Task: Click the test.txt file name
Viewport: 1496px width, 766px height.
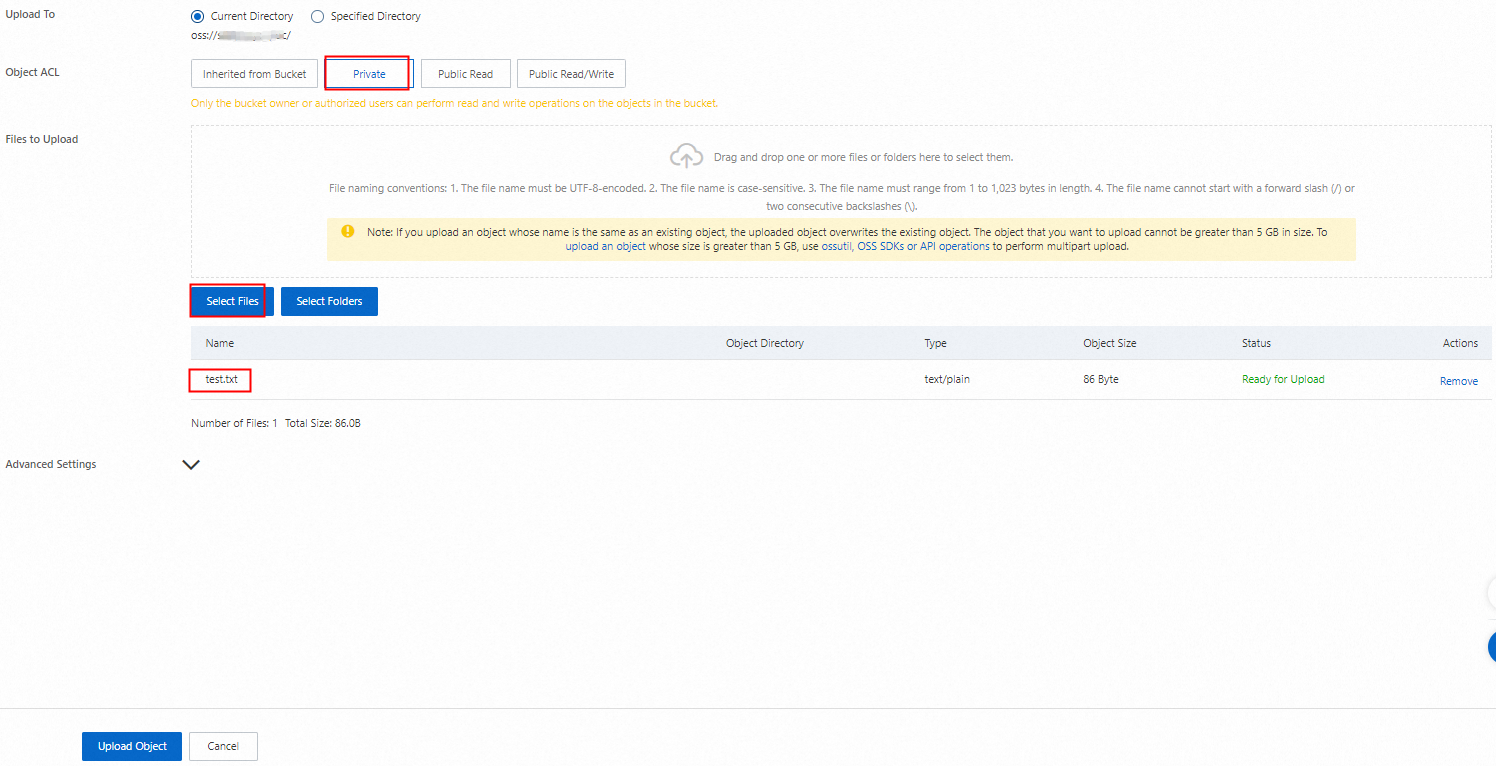Action: pyautogui.click(x=221, y=380)
